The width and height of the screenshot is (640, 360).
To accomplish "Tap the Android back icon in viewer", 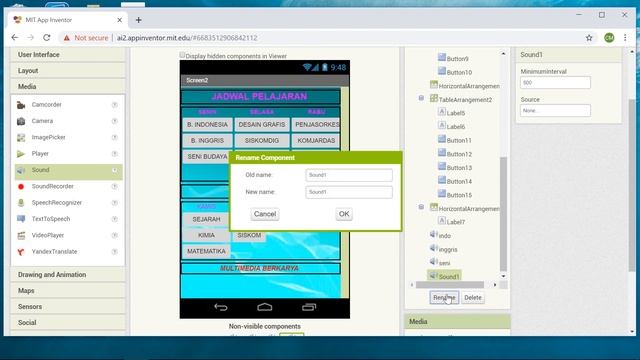I will tap(220, 307).
